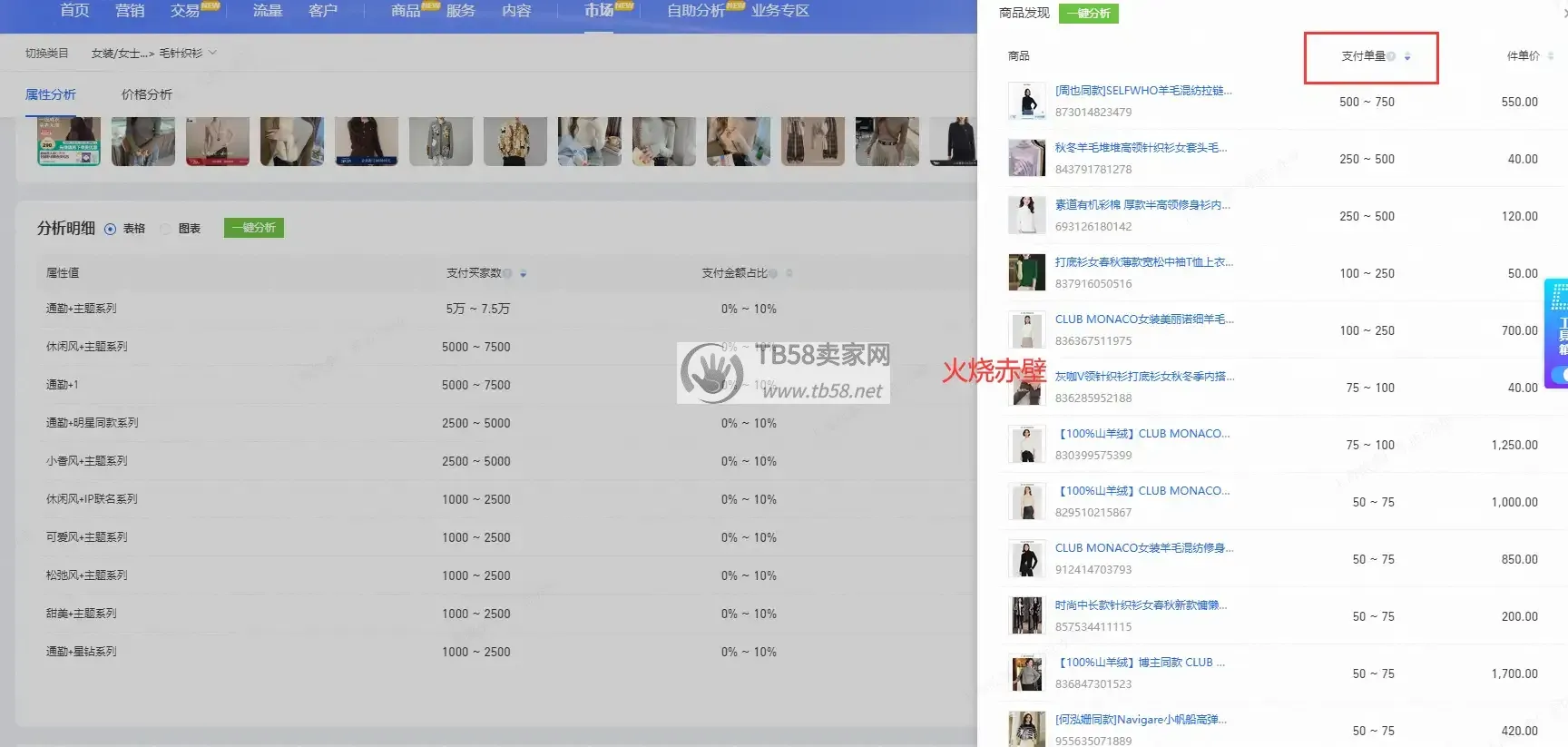Viewport: 1568px width, 747px height.
Task: Open the 商品 menu
Action: pyautogui.click(x=406, y=11)
